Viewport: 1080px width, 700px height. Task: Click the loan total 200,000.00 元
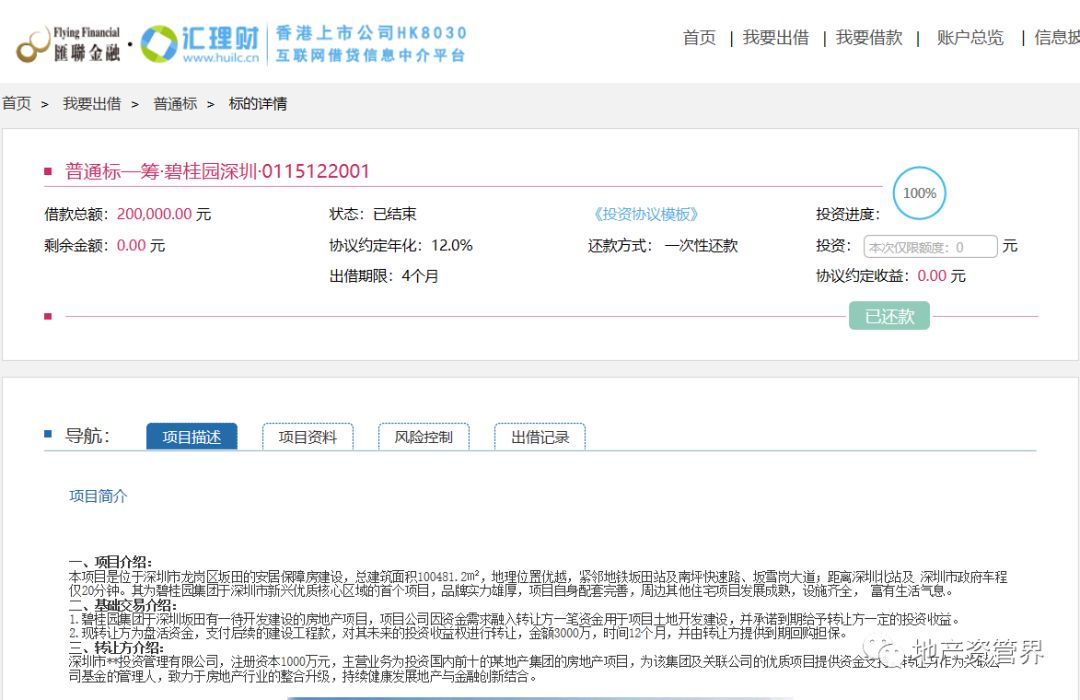click(x=164, y=214)
